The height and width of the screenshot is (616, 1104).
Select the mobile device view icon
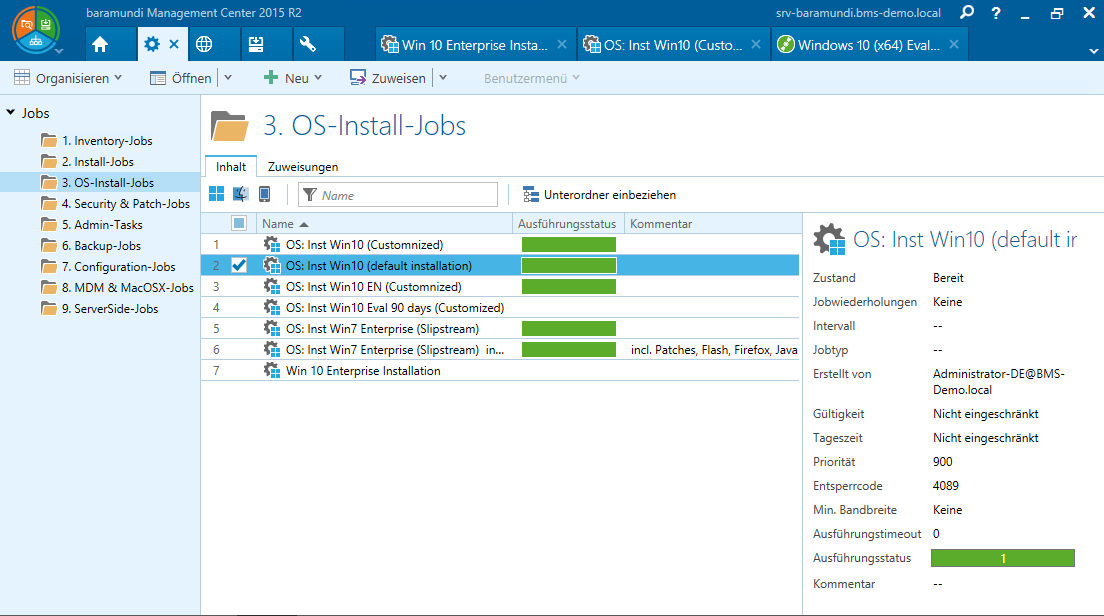pyautogui.click(x=262, y=194)
